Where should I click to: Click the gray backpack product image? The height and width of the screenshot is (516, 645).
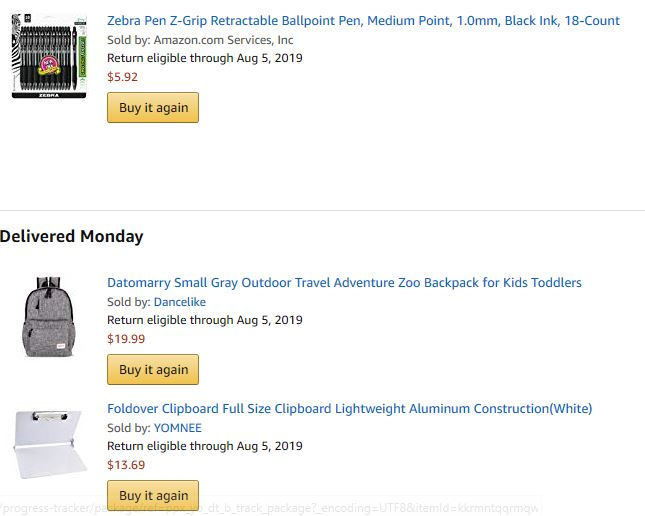tap(50, 318)
